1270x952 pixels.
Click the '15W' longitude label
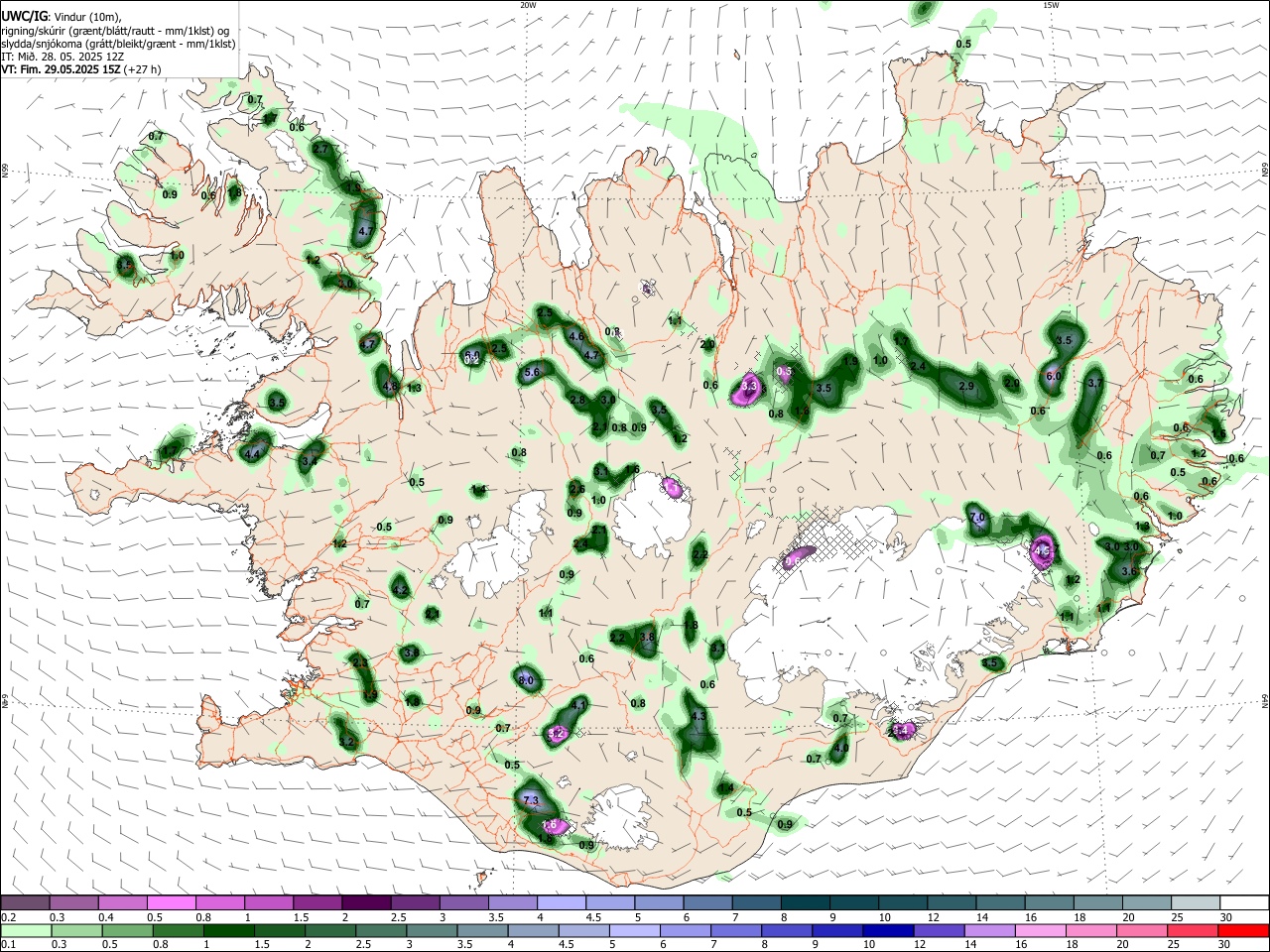pyautogui.click(x=1050, y=5)
